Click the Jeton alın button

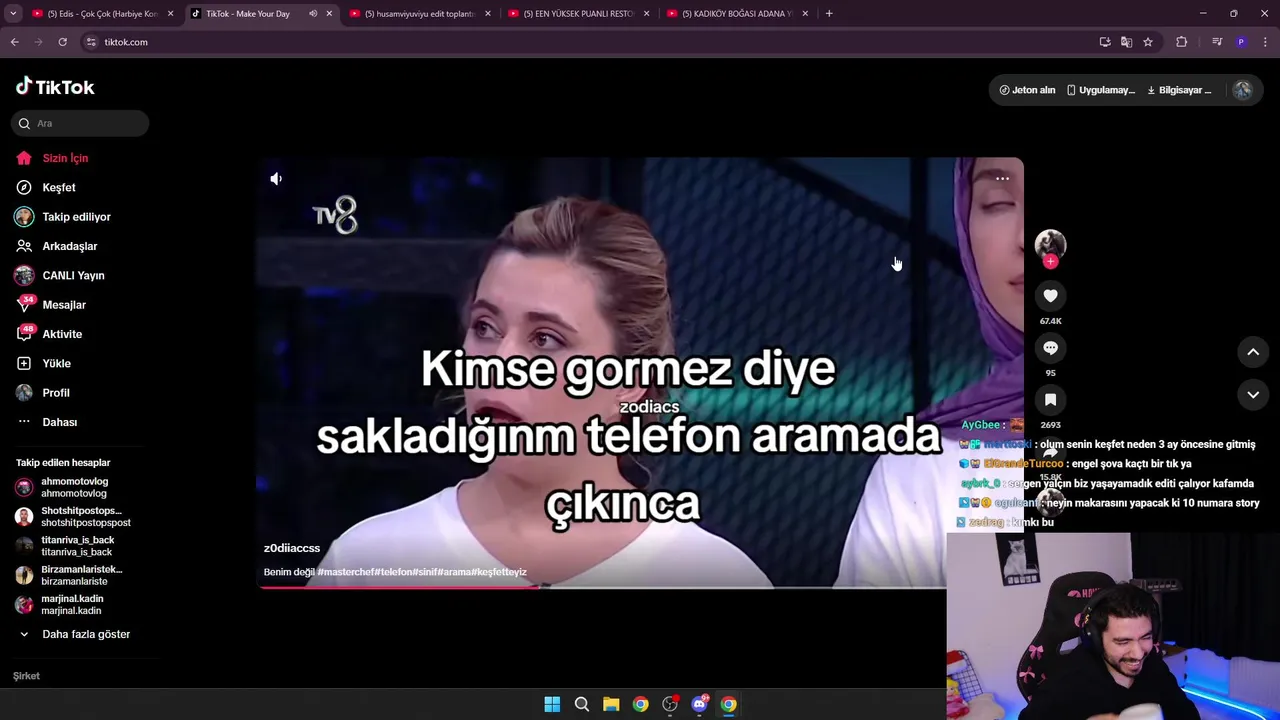(1027, 90)
